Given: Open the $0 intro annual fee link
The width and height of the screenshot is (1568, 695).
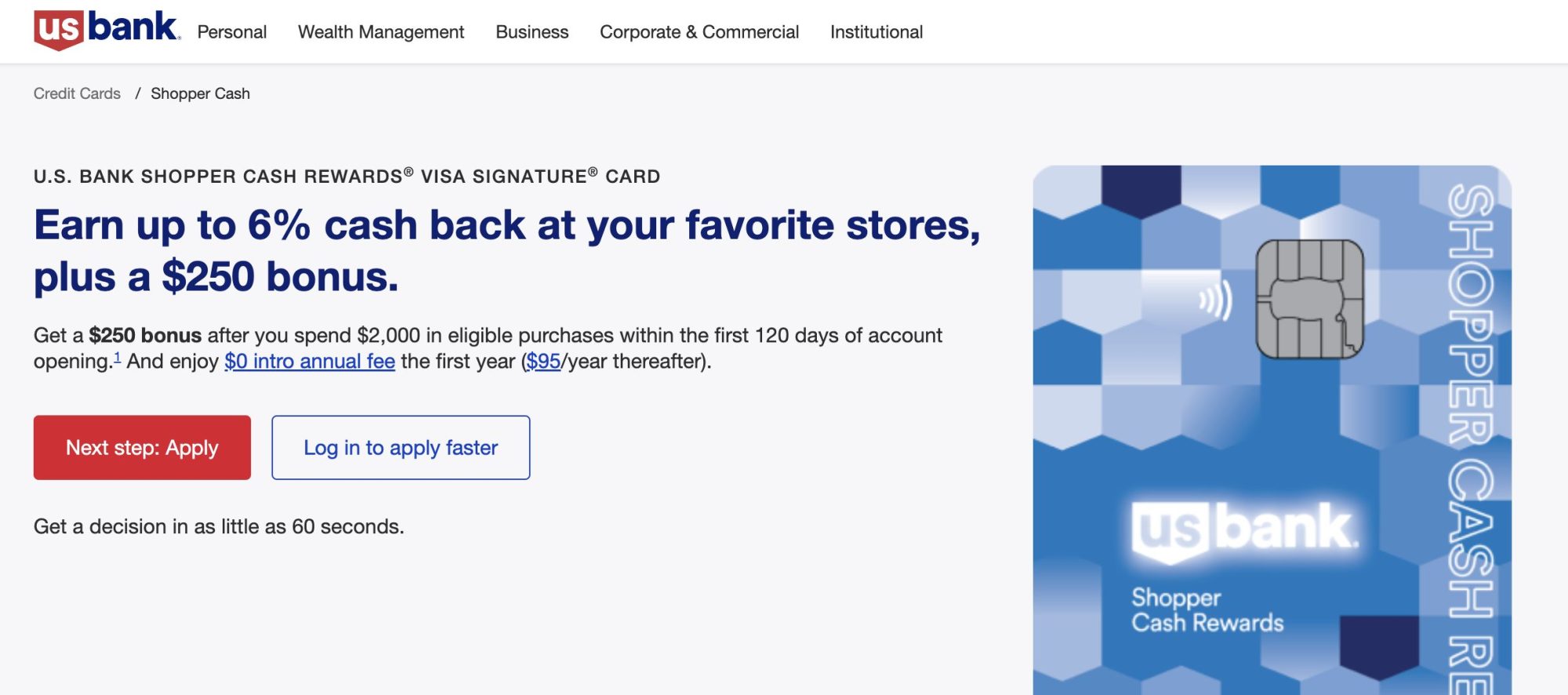Looking at the screenshot, I should tap(310, 362).
